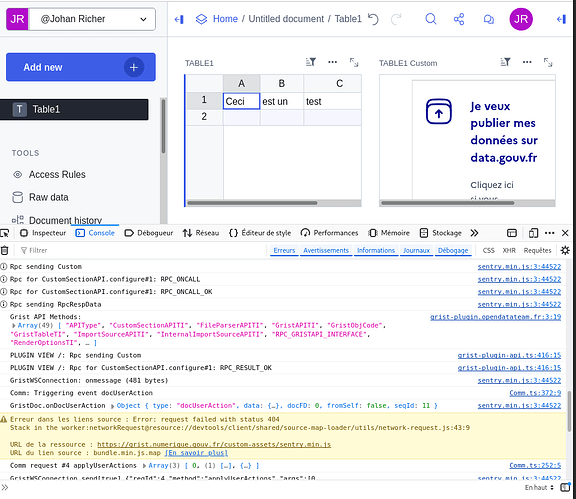Show more devtools tabs chevron
This screenshot has width=576, height=499.
474,233
